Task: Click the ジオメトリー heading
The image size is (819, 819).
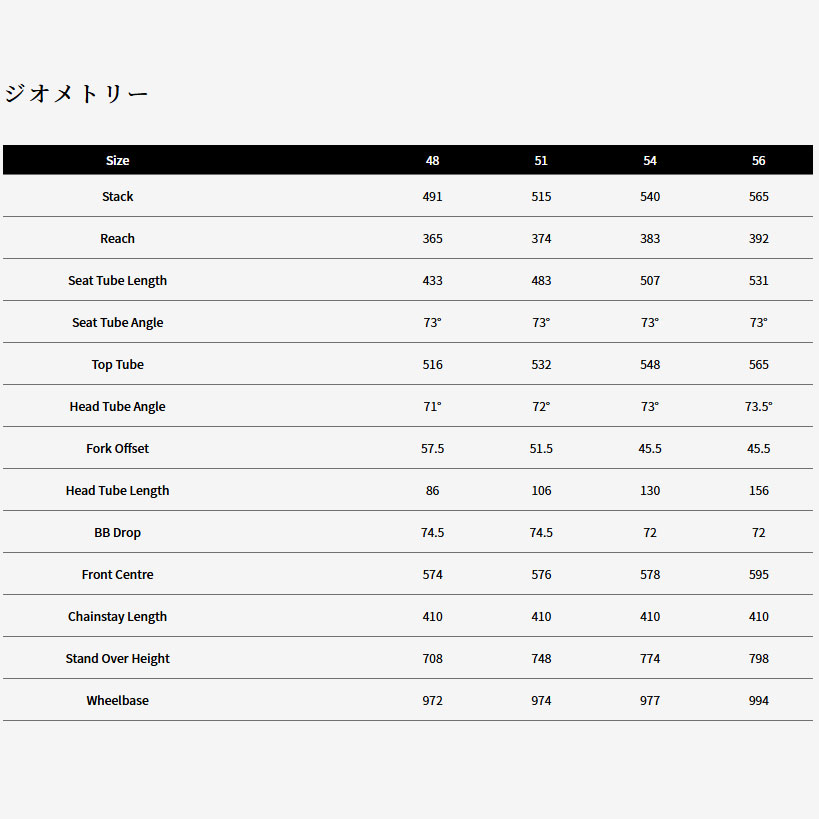Action: pos(77,95)
